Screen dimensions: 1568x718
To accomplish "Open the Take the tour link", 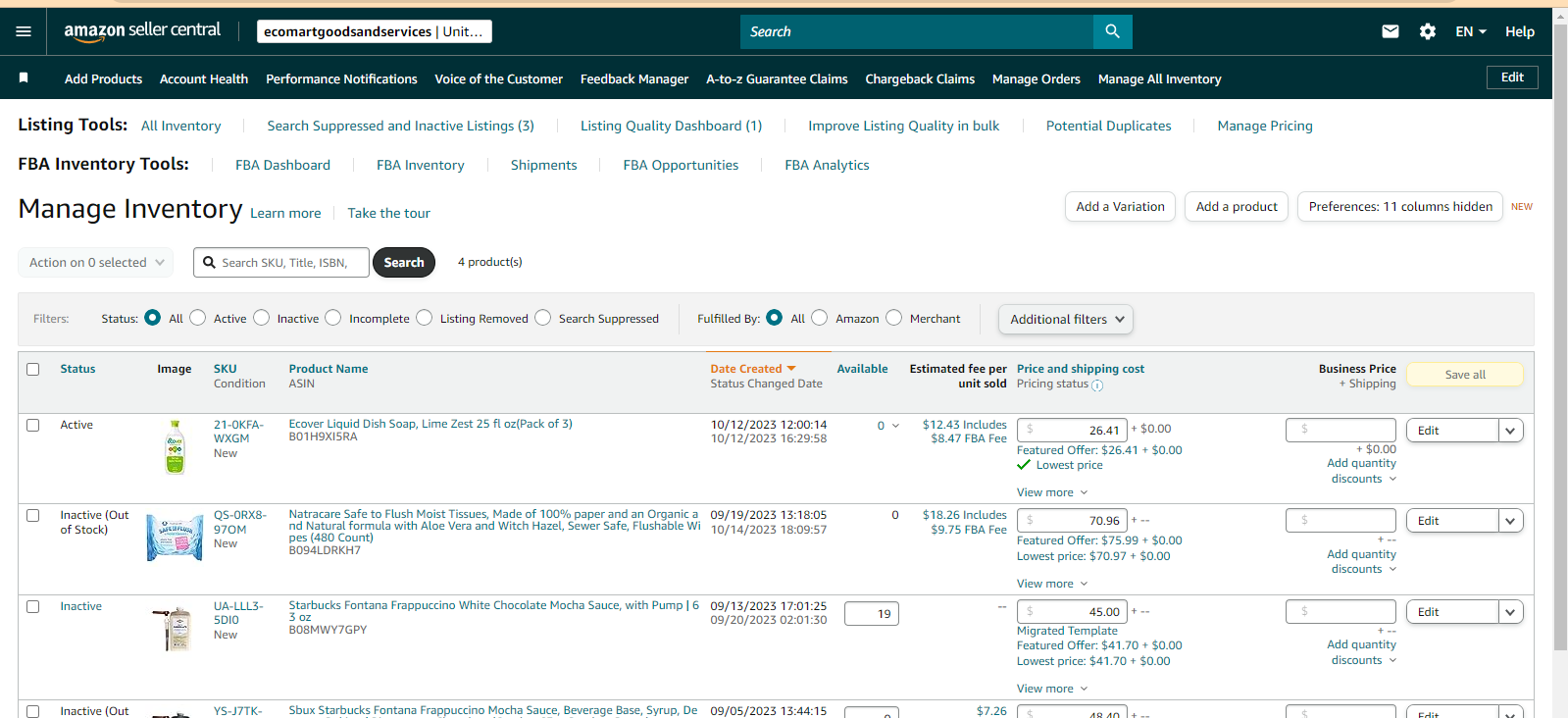I will (x=388, y=213).
